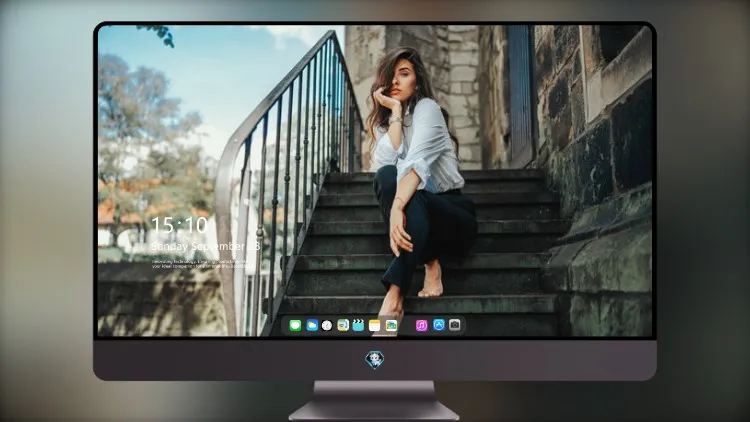
Task: Open the Maps icon in the dock
Action: pyautogui.click(x=343, y=325)
